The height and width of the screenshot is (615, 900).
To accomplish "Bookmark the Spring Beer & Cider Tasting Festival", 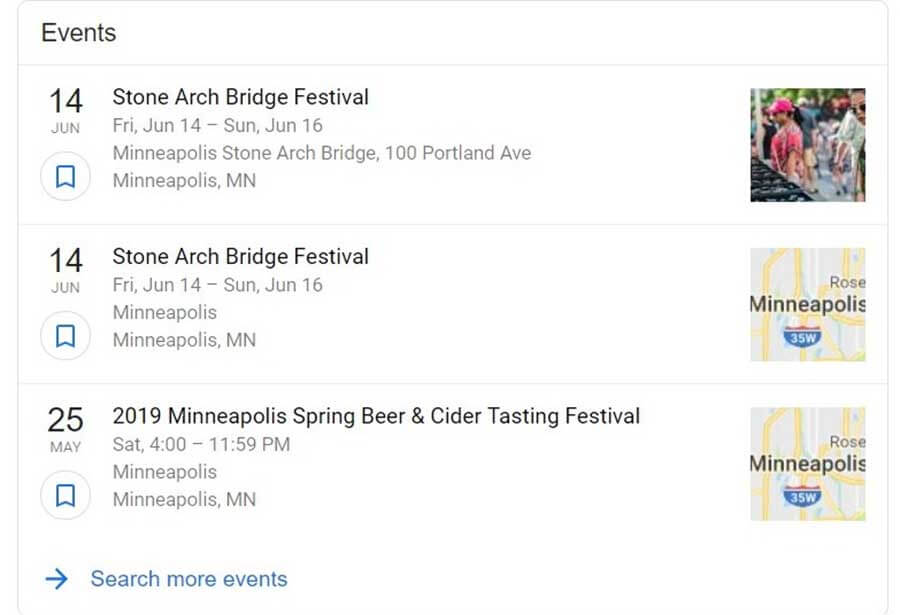I will click(65, 495).
